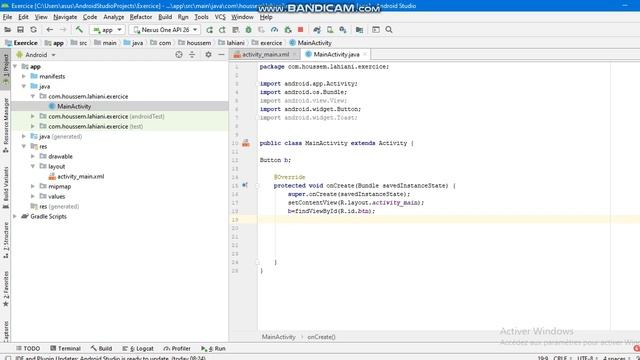Click the Run app icon in toolbar
Screen dimensions: 640x360
click(209, 30)
